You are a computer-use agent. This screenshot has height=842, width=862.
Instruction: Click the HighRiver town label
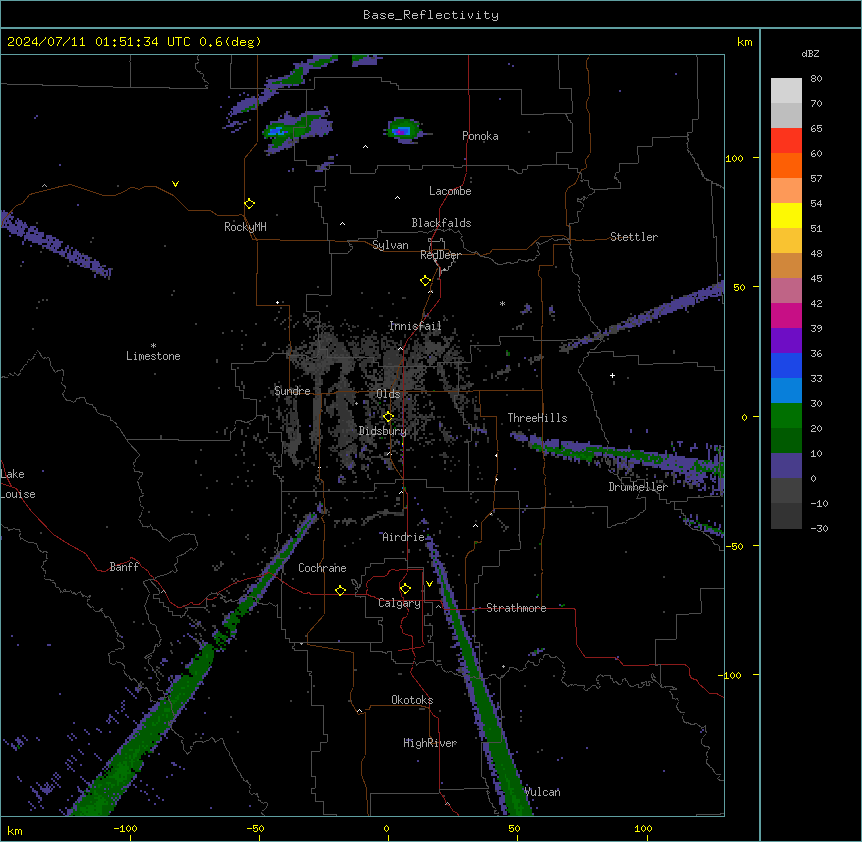[430, 743]
